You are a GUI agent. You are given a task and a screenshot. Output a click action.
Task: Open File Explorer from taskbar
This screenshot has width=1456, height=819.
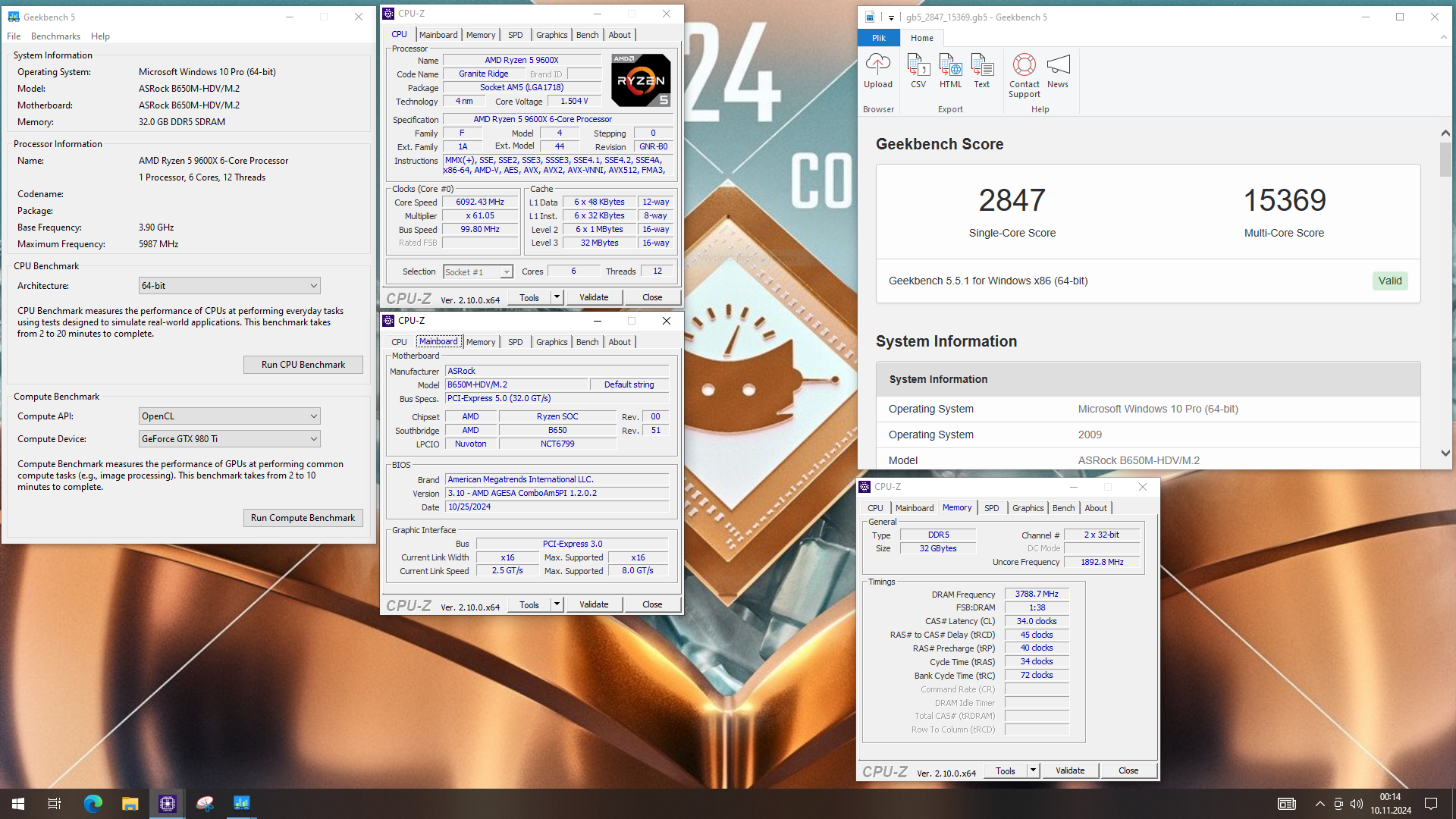[130, 803]
